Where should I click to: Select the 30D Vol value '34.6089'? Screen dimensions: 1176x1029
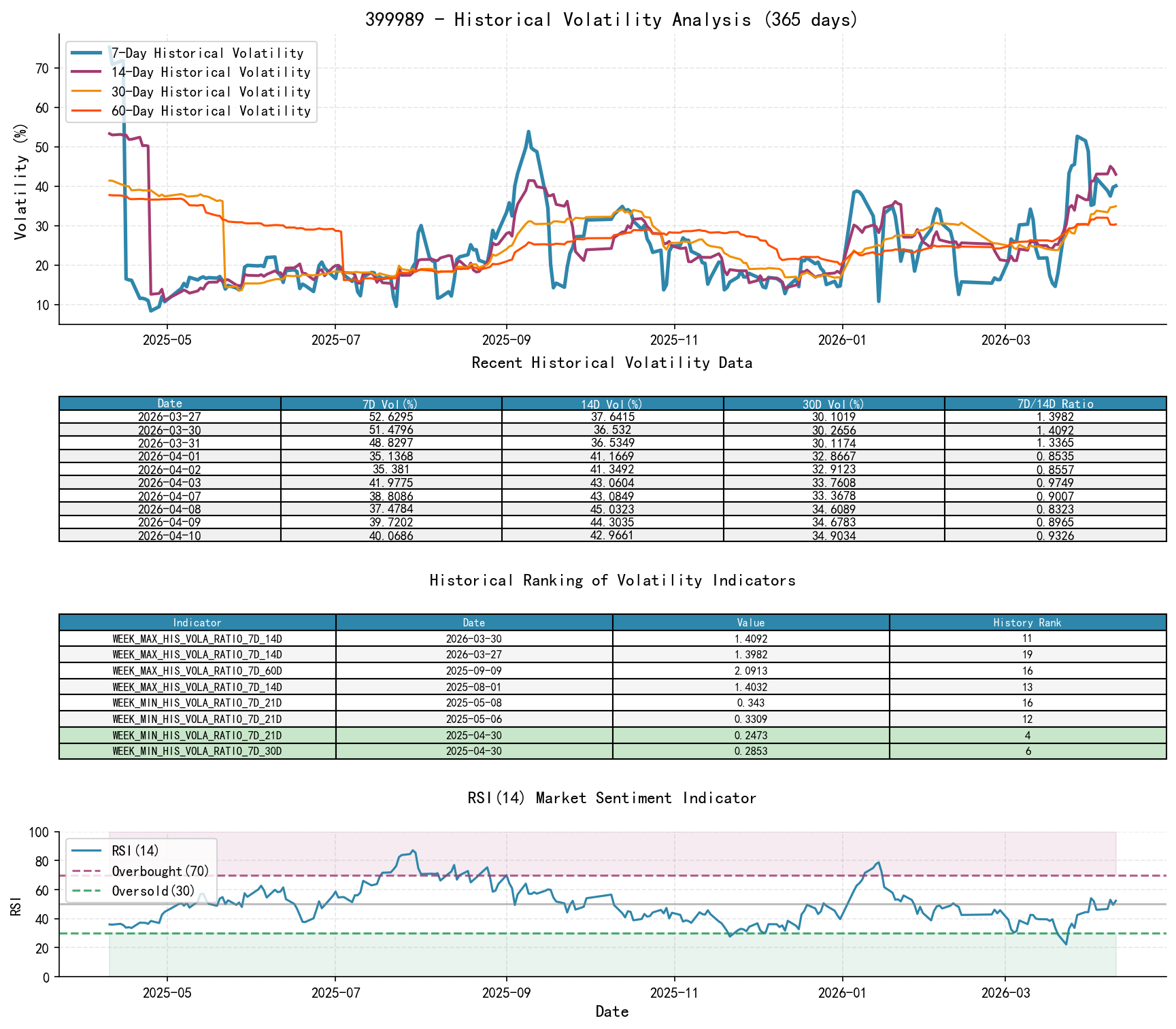click(834, 509)
